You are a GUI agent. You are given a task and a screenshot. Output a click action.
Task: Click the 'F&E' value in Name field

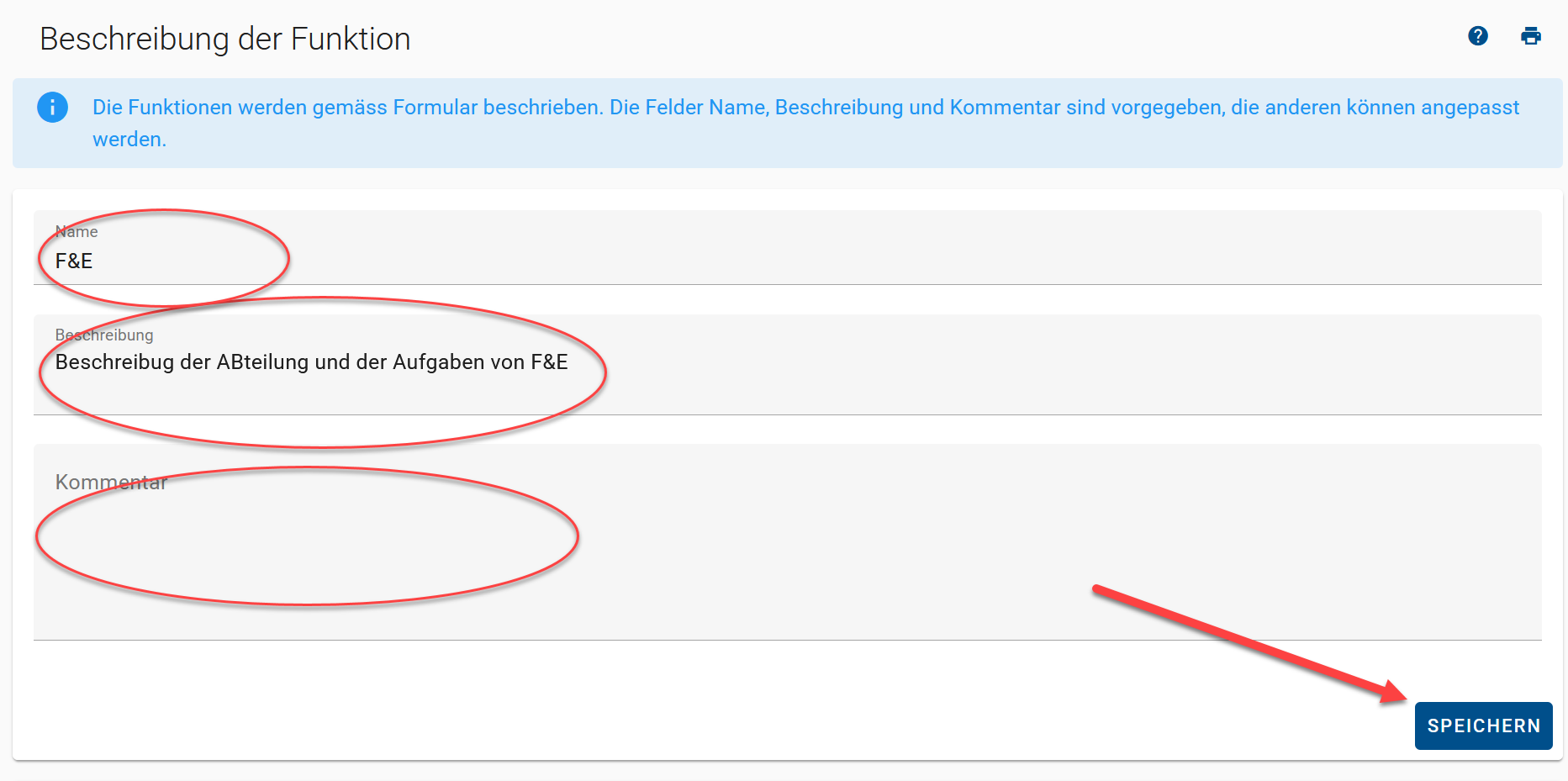74,261
